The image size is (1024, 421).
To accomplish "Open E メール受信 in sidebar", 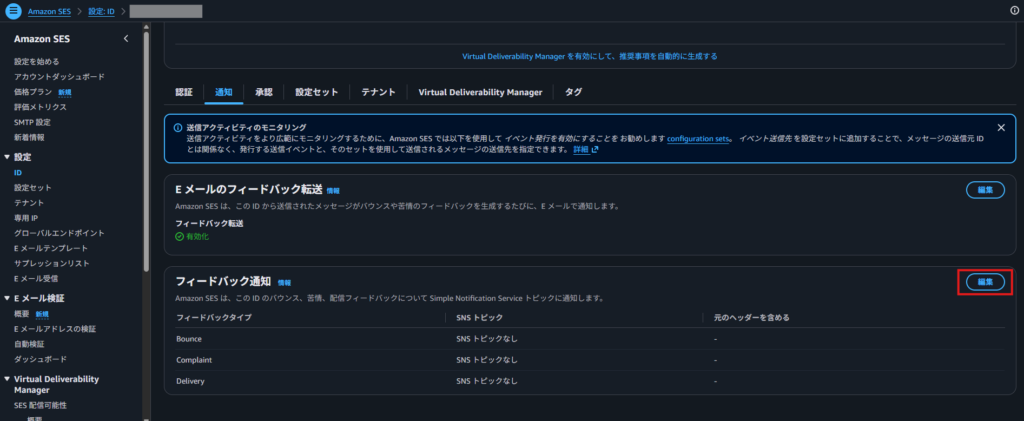I will pos(36,279).
